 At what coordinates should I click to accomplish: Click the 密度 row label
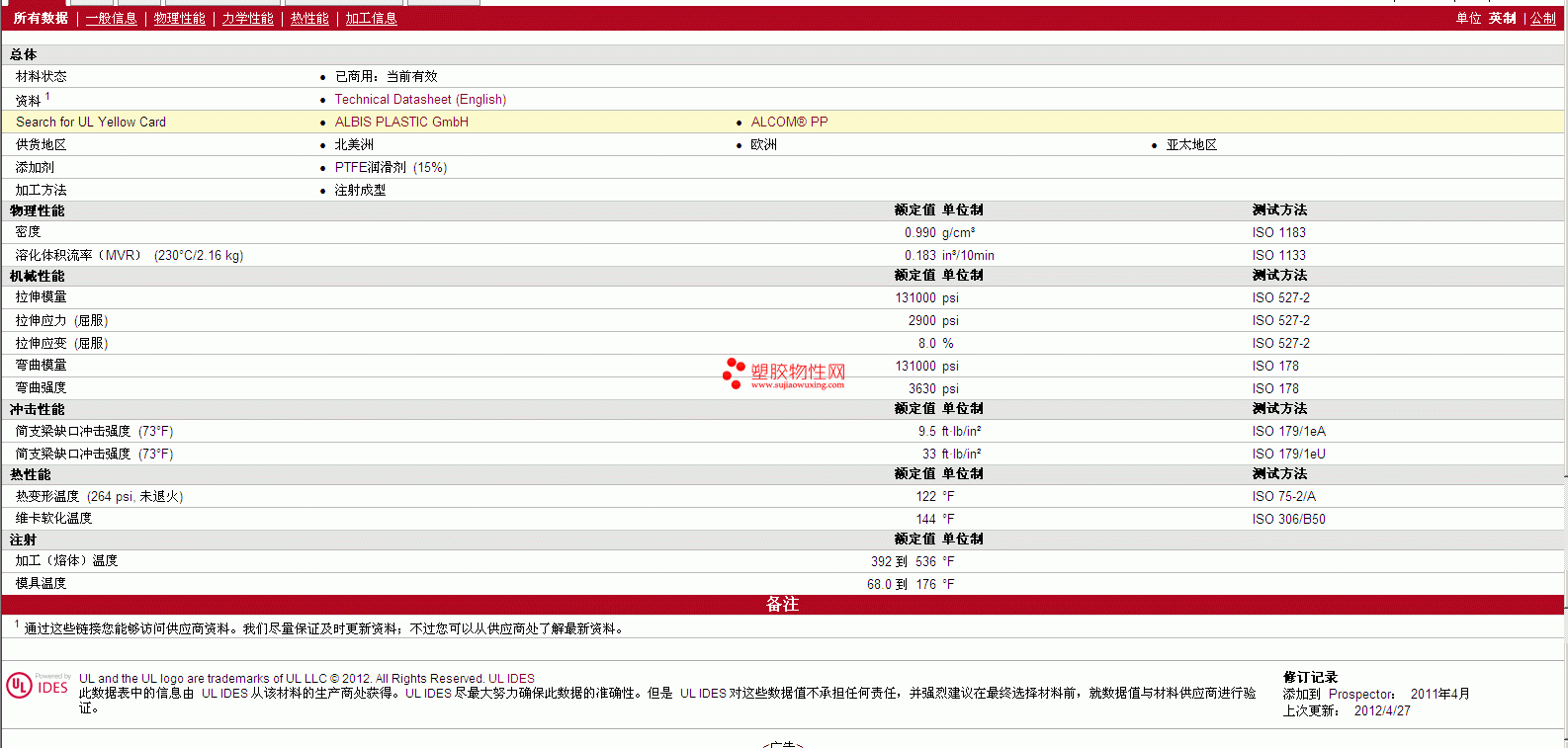[28, 232]
